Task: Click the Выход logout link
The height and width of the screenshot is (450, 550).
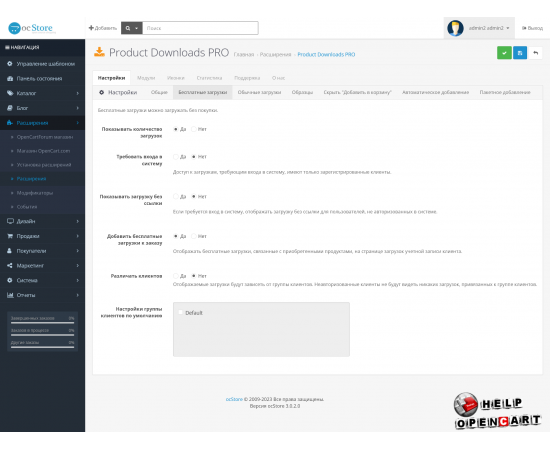Action: [x=532, y=28]
